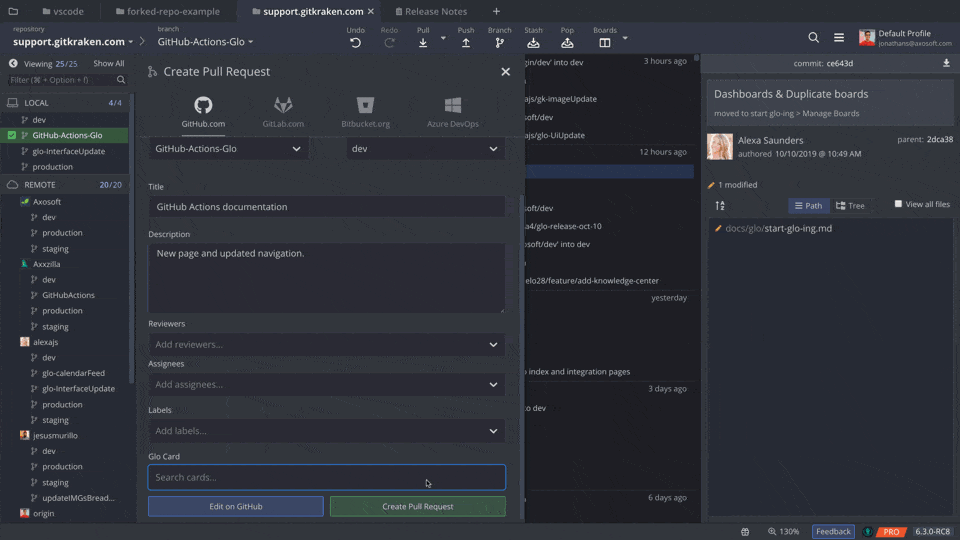The image size is (960, 540).
Task: Click the Edit on GitHub button
Action: (x=236, y=506)
